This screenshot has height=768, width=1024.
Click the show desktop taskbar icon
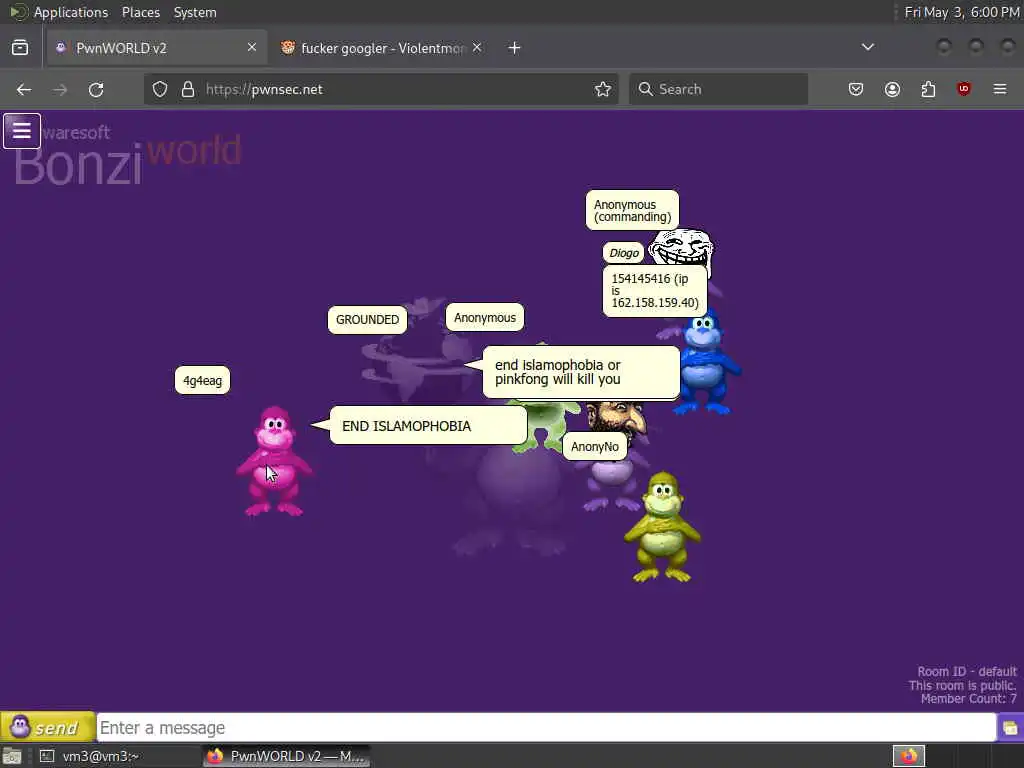12,756
